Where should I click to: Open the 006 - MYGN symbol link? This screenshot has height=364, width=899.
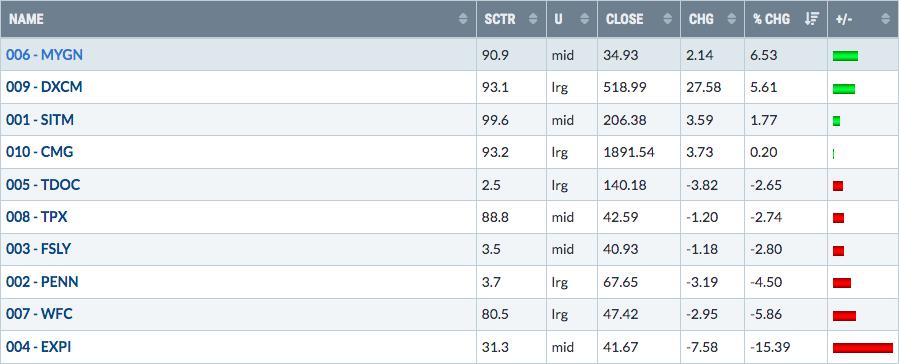pyautogui.click(x=44, y=55)
